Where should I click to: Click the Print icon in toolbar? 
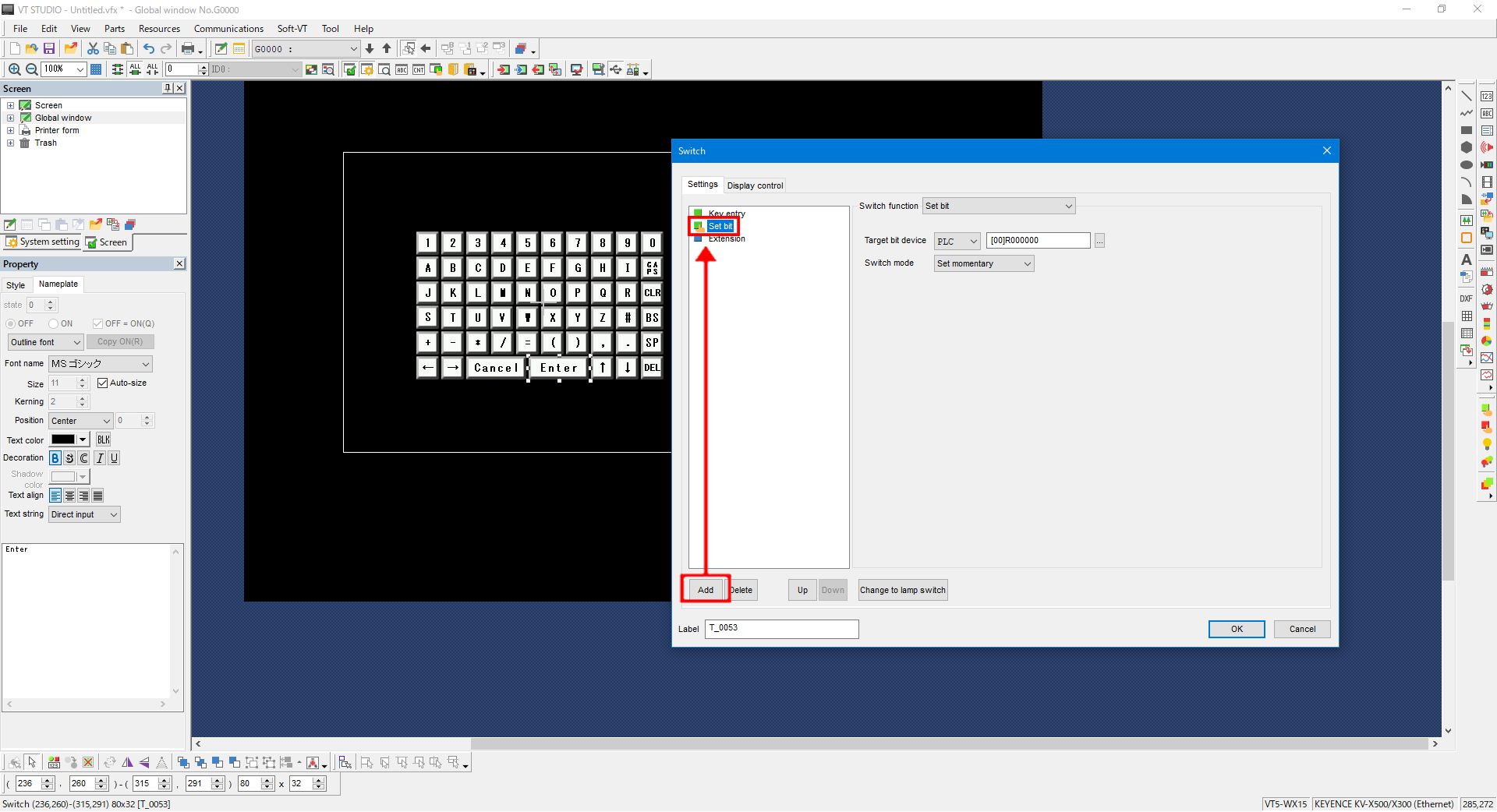coord(188,48)
